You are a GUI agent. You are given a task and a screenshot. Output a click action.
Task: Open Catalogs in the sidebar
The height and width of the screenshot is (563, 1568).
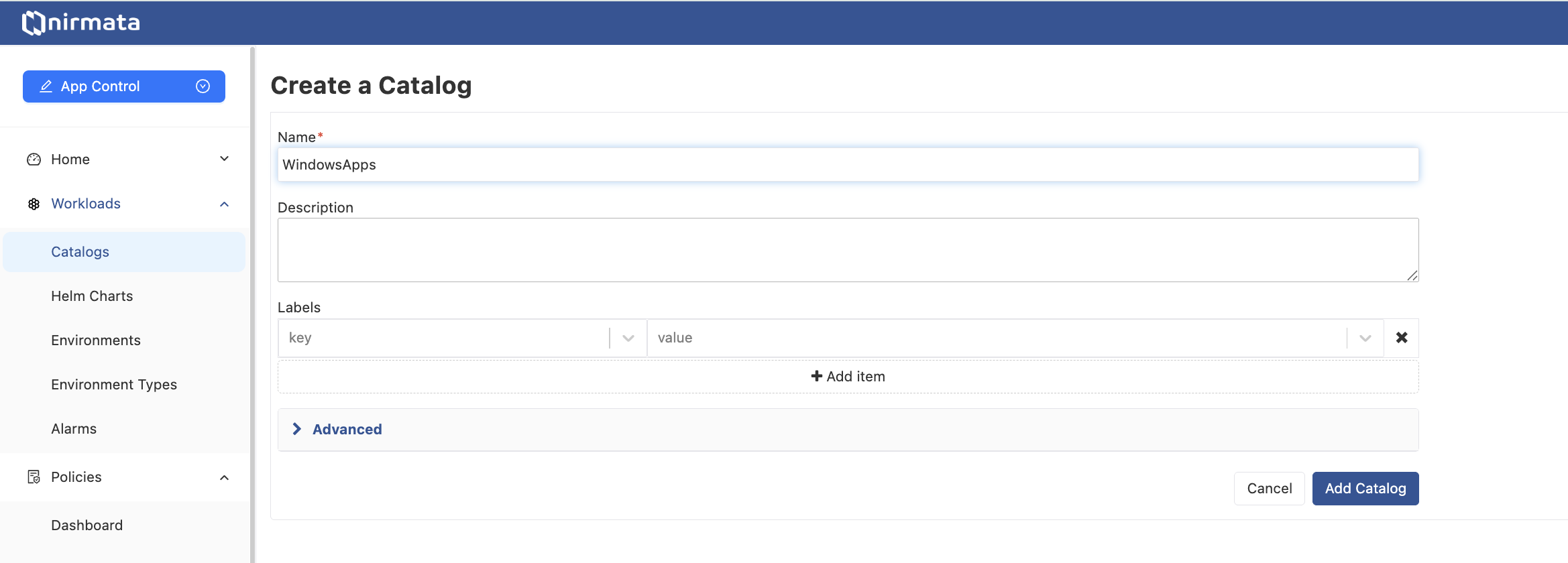point(124,252)
